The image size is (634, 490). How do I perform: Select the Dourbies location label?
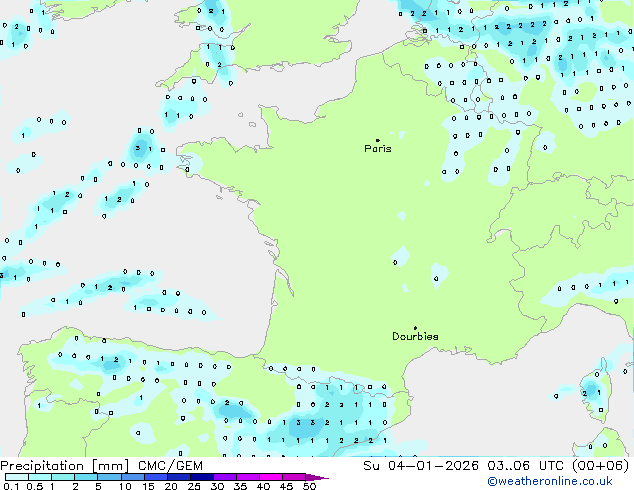tap(415, 337)
